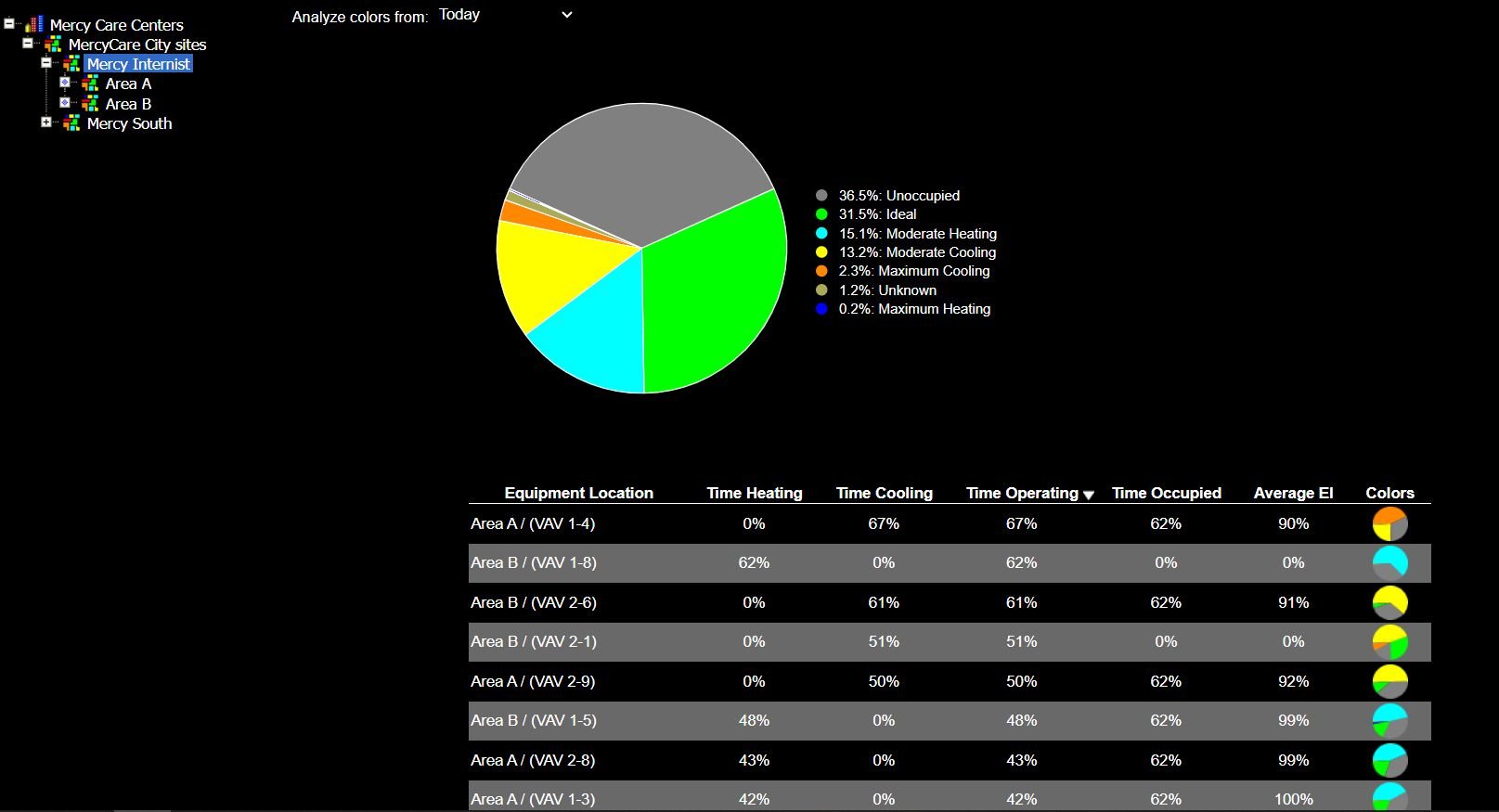Open the Area B / (VAV 2-6) row
1499x812 pixels.
click(x=534, y=602)
